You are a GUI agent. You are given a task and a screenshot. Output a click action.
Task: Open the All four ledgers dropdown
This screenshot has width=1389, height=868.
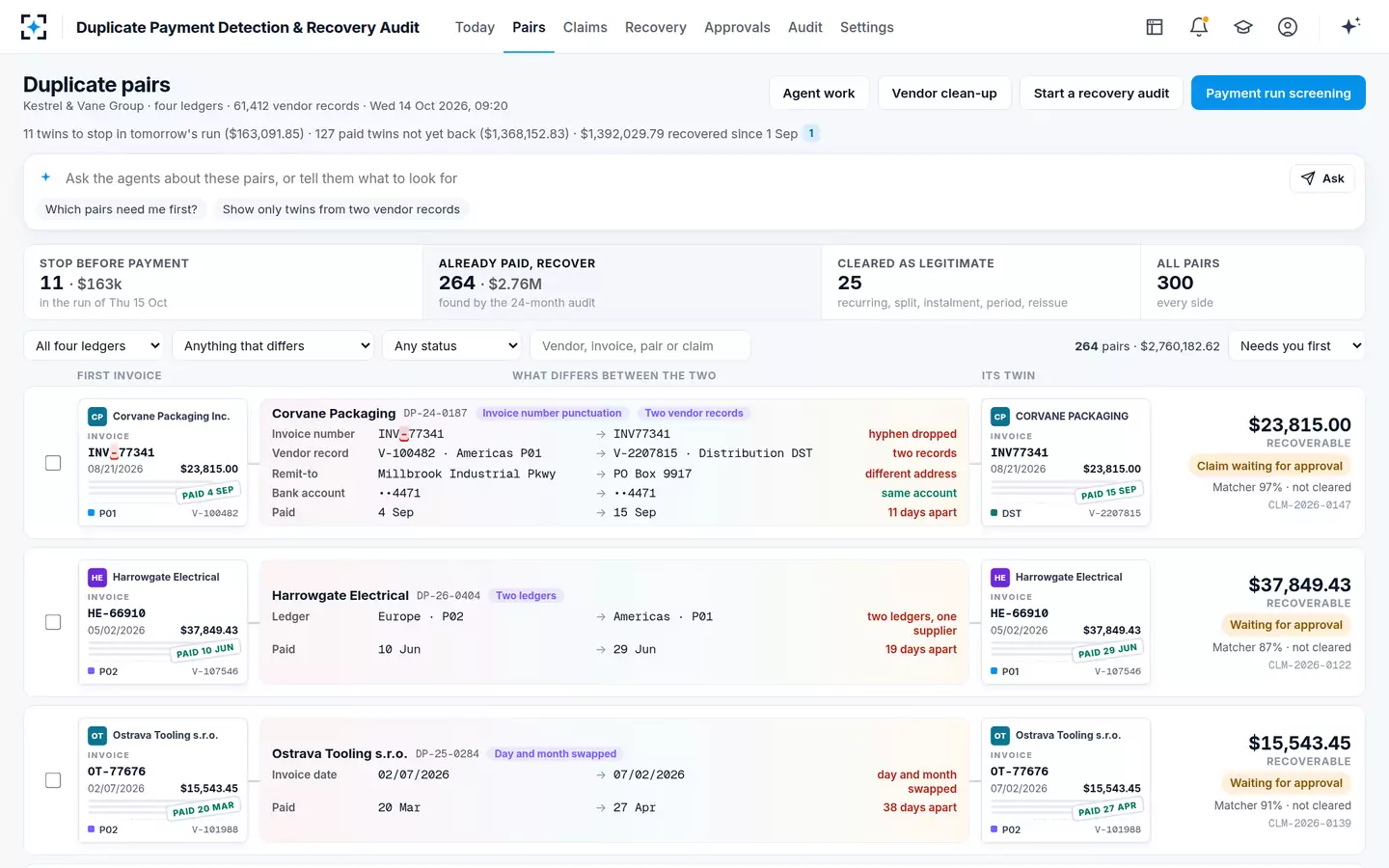(x=95, y=346)
